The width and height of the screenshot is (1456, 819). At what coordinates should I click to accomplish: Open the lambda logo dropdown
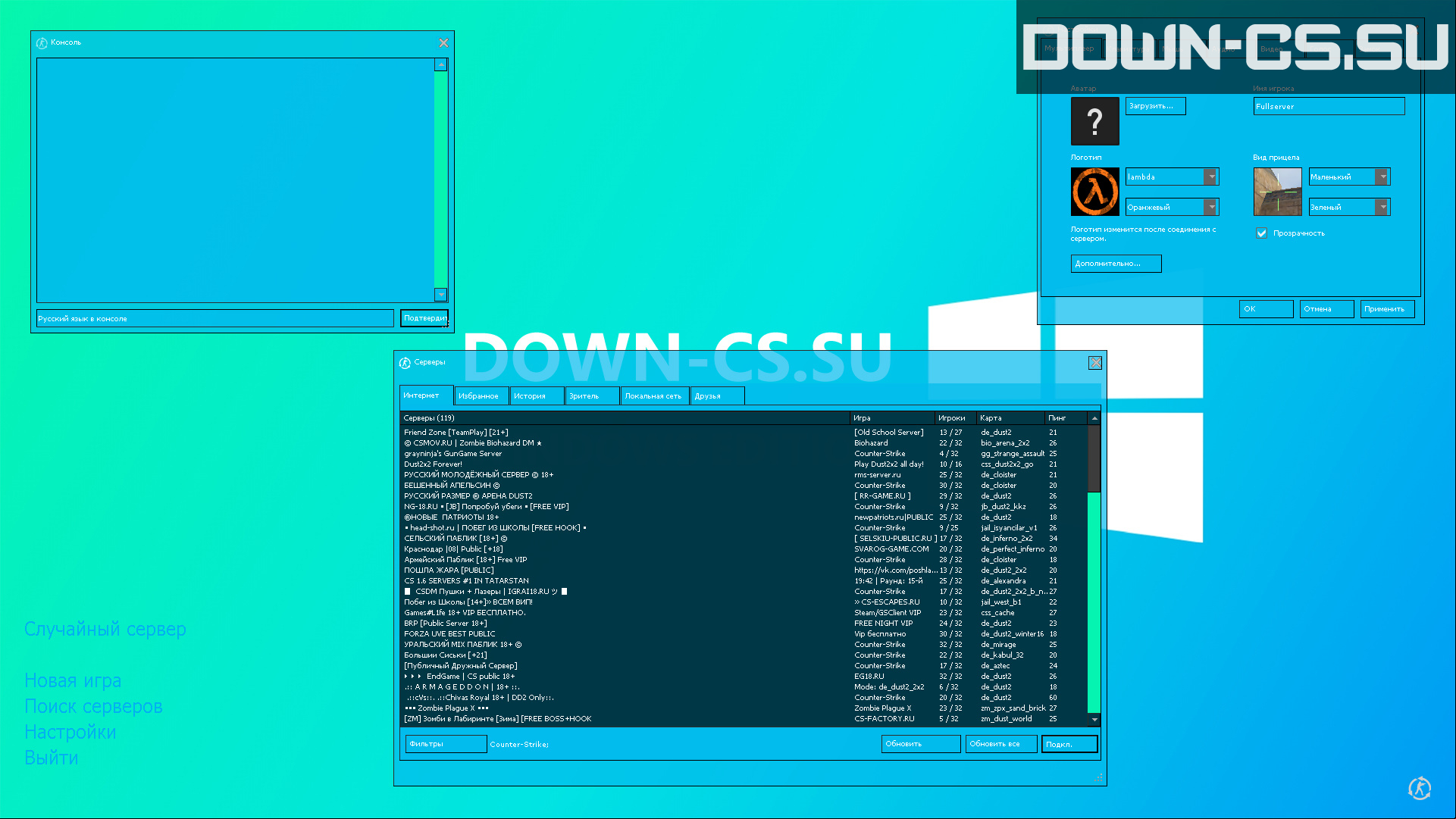(x=1172, y=177)
